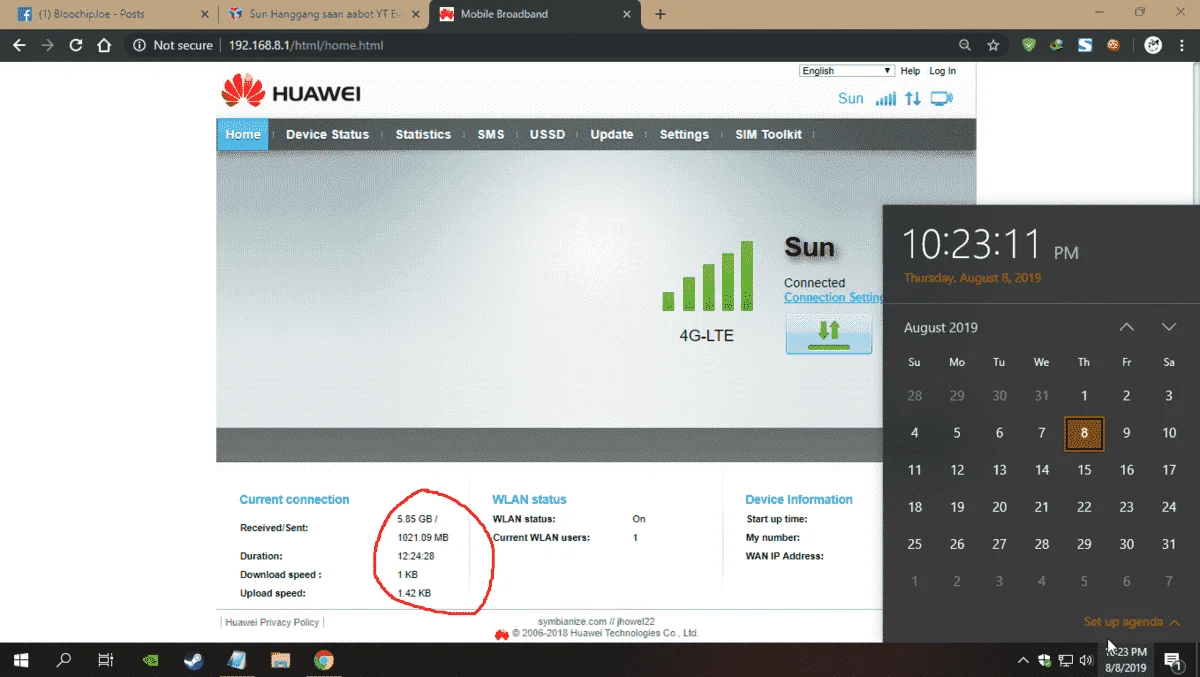Select August 15 in the calendar
The height and width of the screenshot is (677, 1200).
1084,470
